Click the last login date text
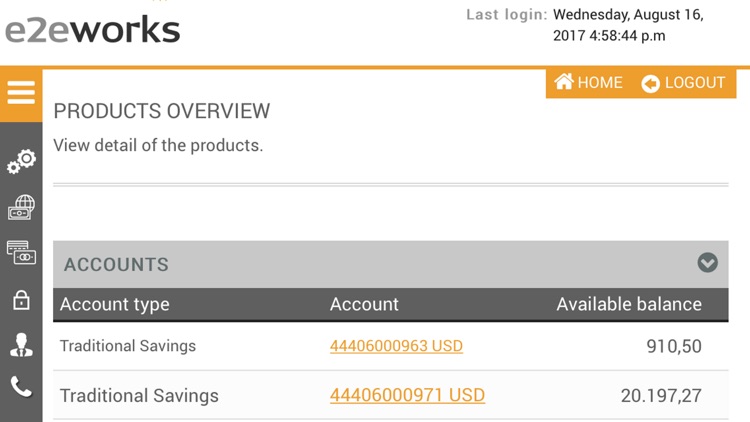The image size is (750, 422). pos(628,25)
